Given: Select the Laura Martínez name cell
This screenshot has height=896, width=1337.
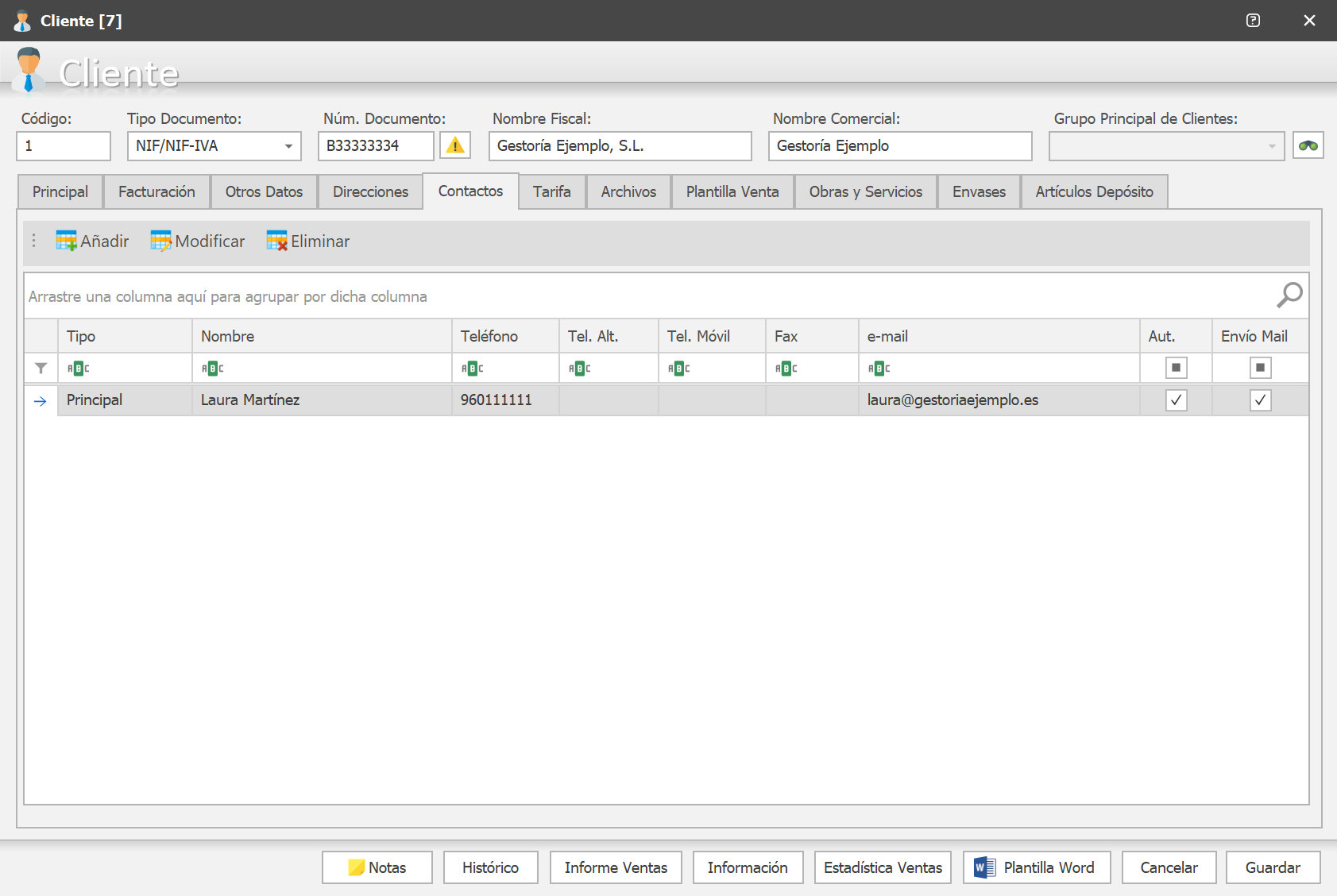Looking at the screenshot, I should click(x=322, y=400).
